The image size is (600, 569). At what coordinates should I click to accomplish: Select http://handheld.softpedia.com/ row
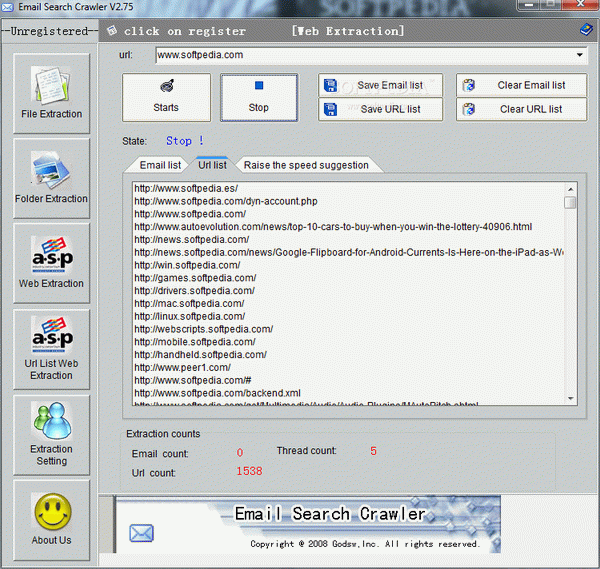[x=348, y=355]
